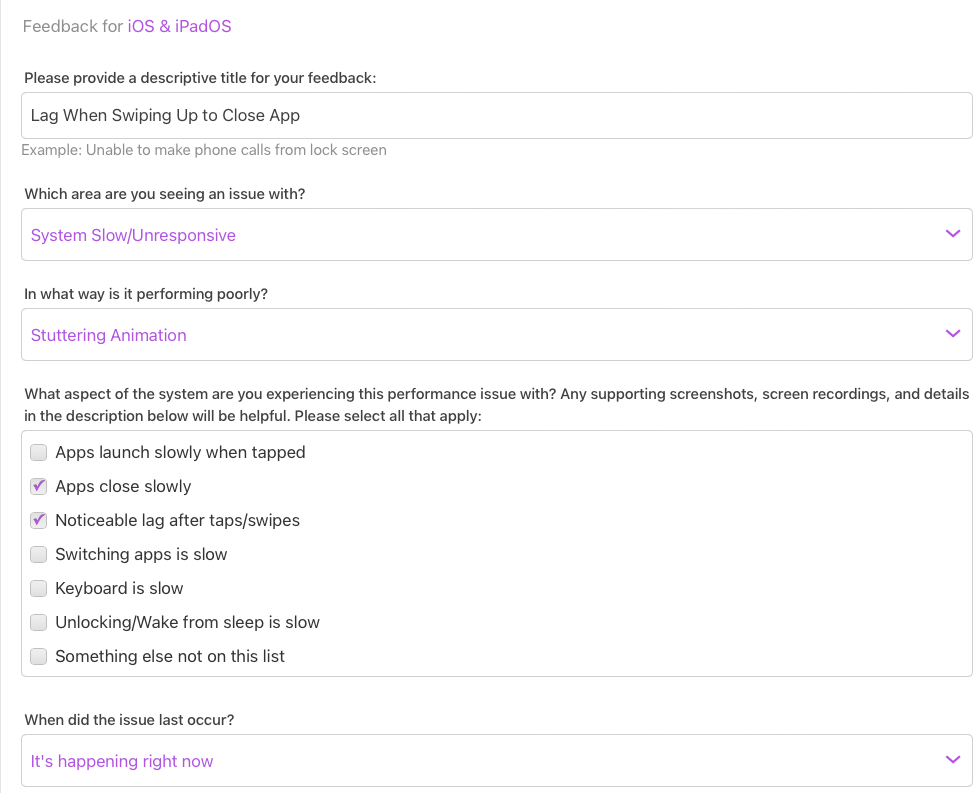Click the descriptive title prompt label
The width and height of the screenshot is (980, 793).
point(200,78)
